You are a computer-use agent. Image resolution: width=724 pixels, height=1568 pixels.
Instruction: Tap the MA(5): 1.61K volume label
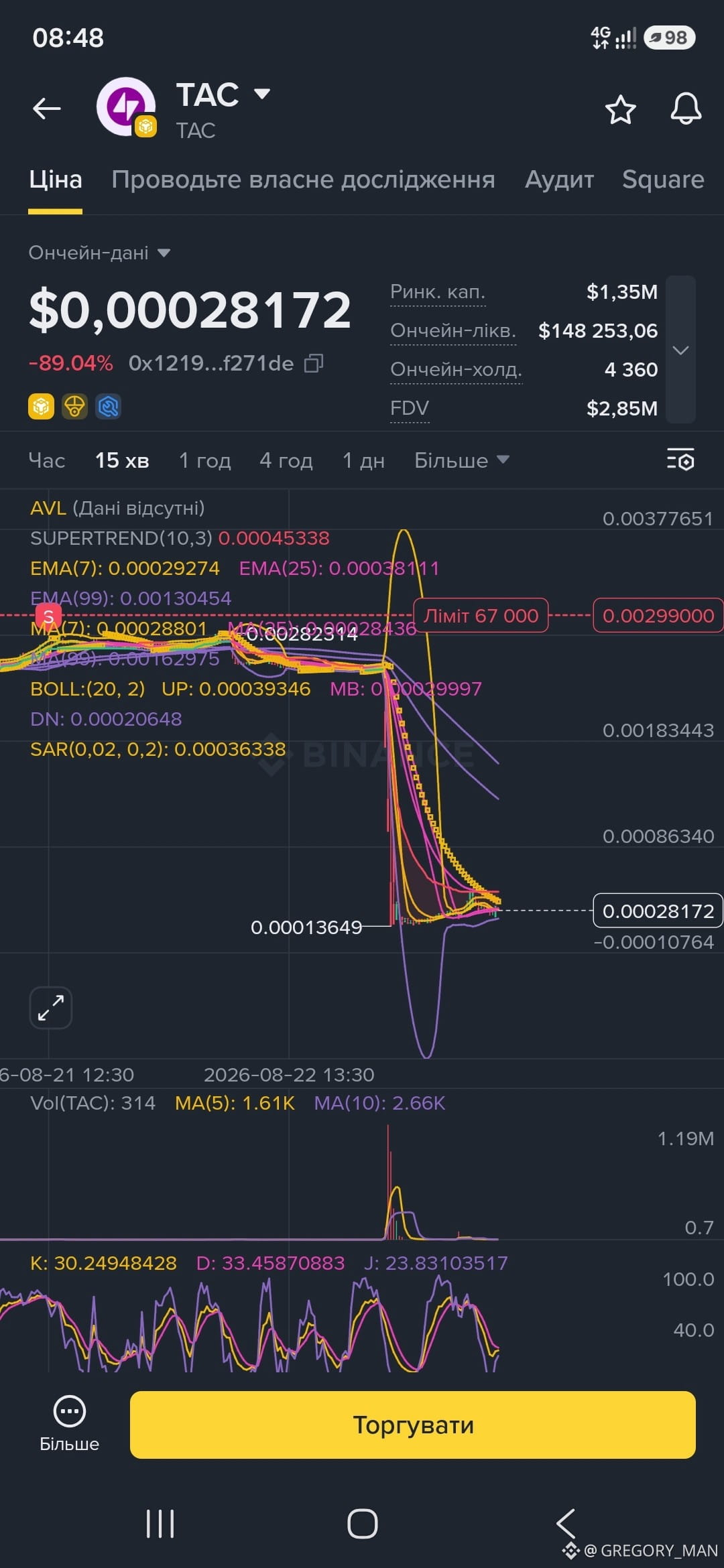click(x=235, y=1103)
